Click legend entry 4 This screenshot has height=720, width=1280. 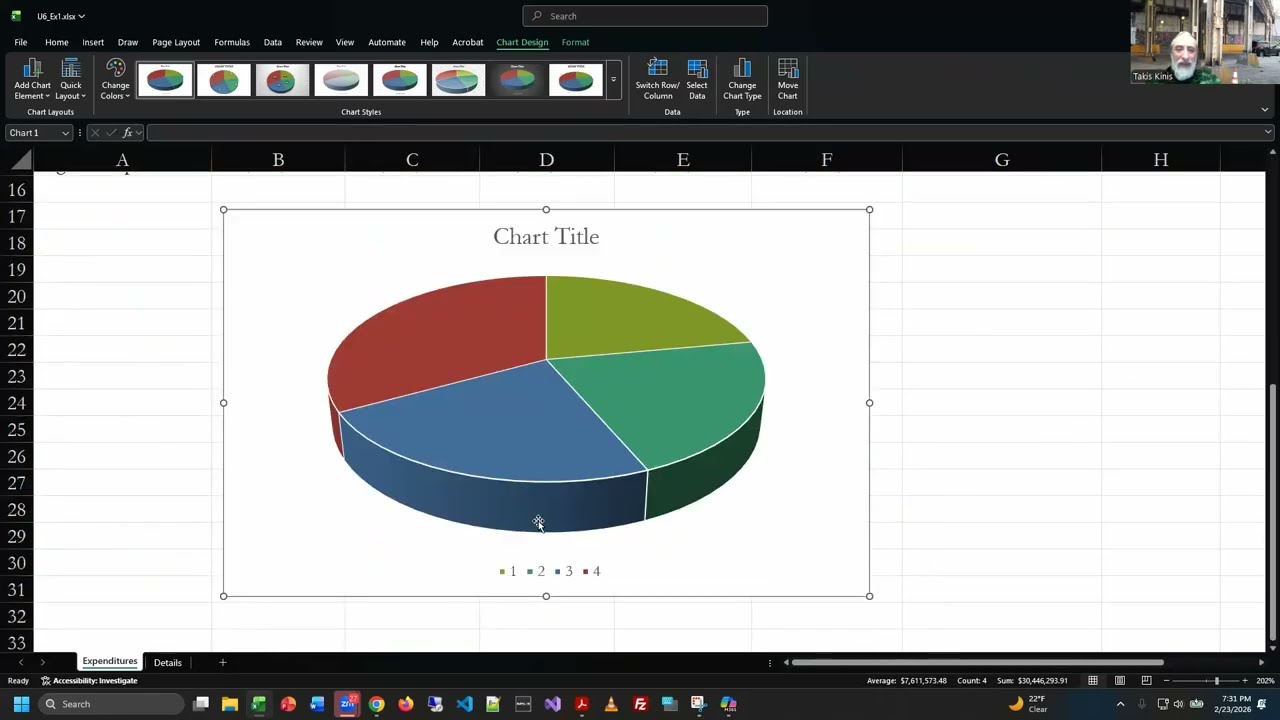[592, 571]
